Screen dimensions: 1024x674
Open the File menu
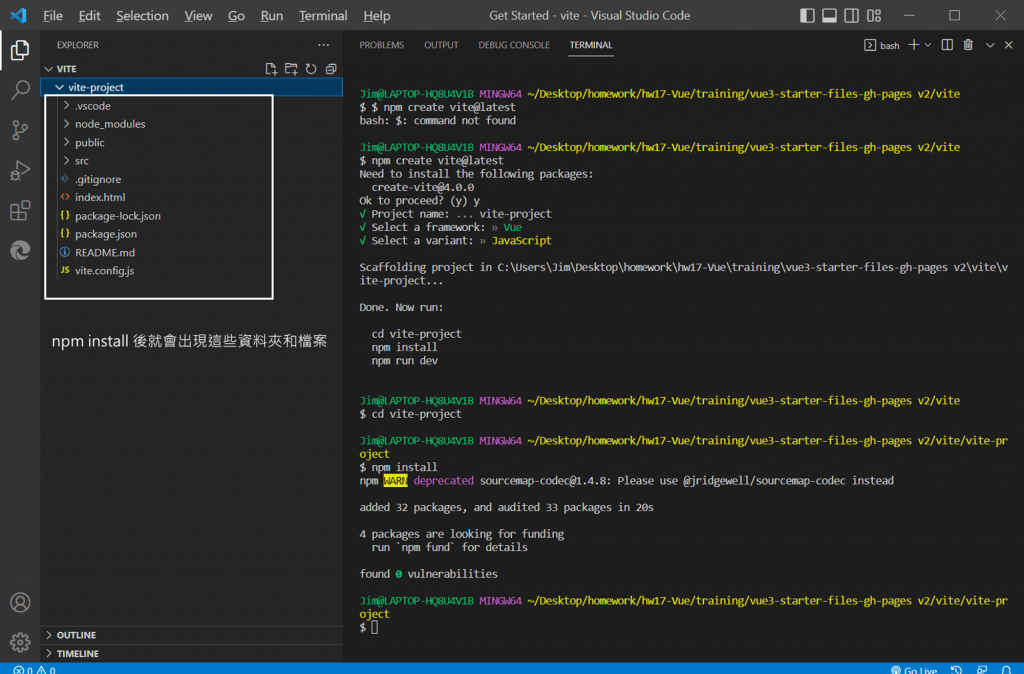(x=52, y=15)
